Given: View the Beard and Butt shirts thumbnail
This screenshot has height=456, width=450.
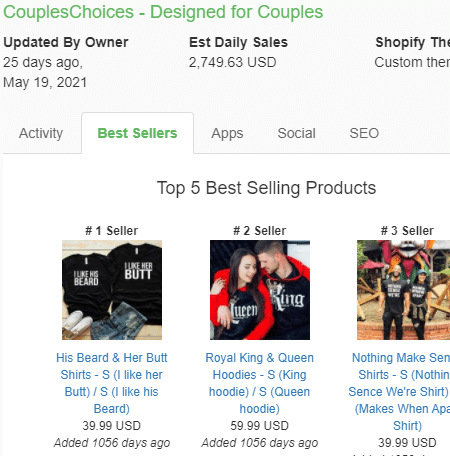Looking at the screenshot, I should (112, 290).
